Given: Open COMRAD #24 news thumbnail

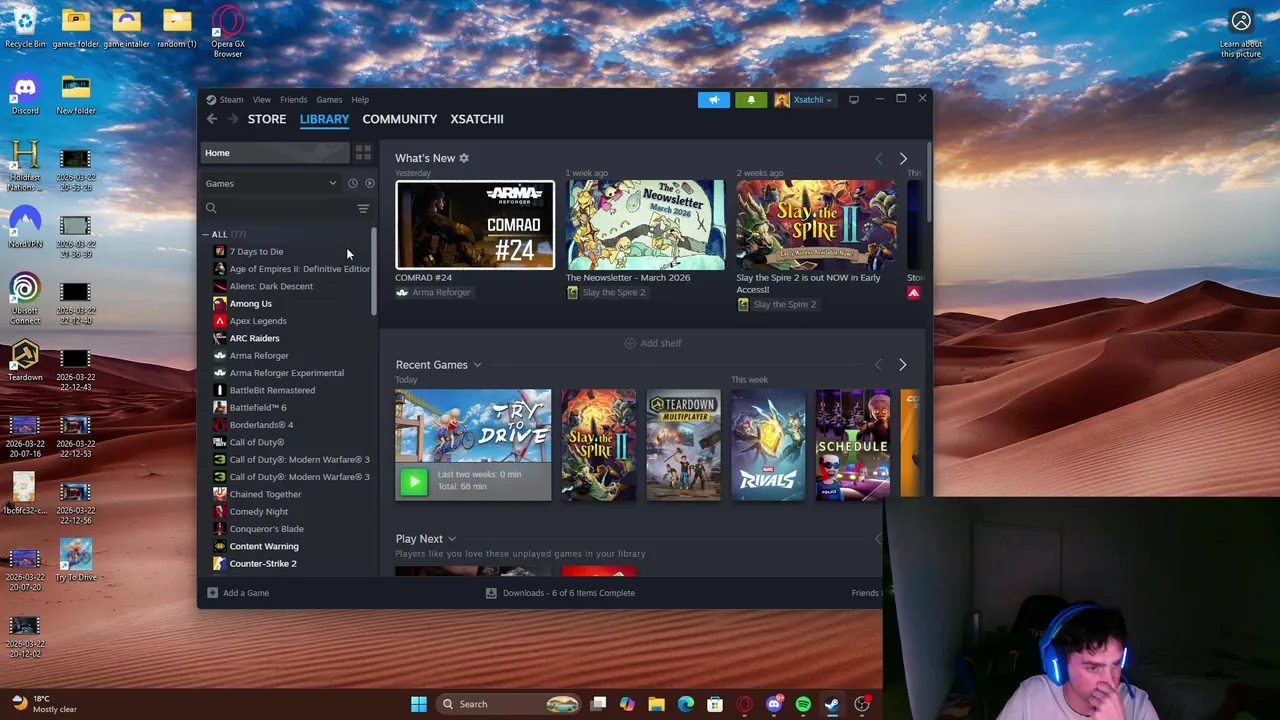Looking at the screenshot, I should click(x=475, y=225).
